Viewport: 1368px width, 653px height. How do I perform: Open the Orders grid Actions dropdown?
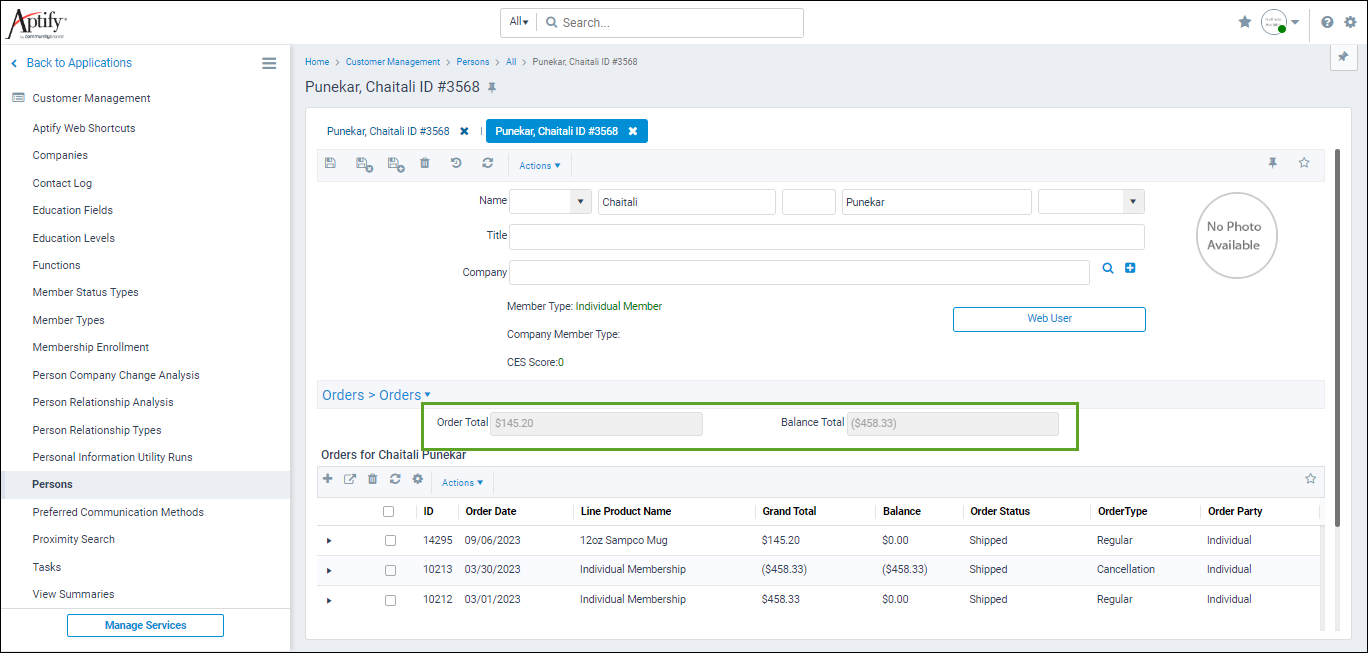(x=462, y=482)
